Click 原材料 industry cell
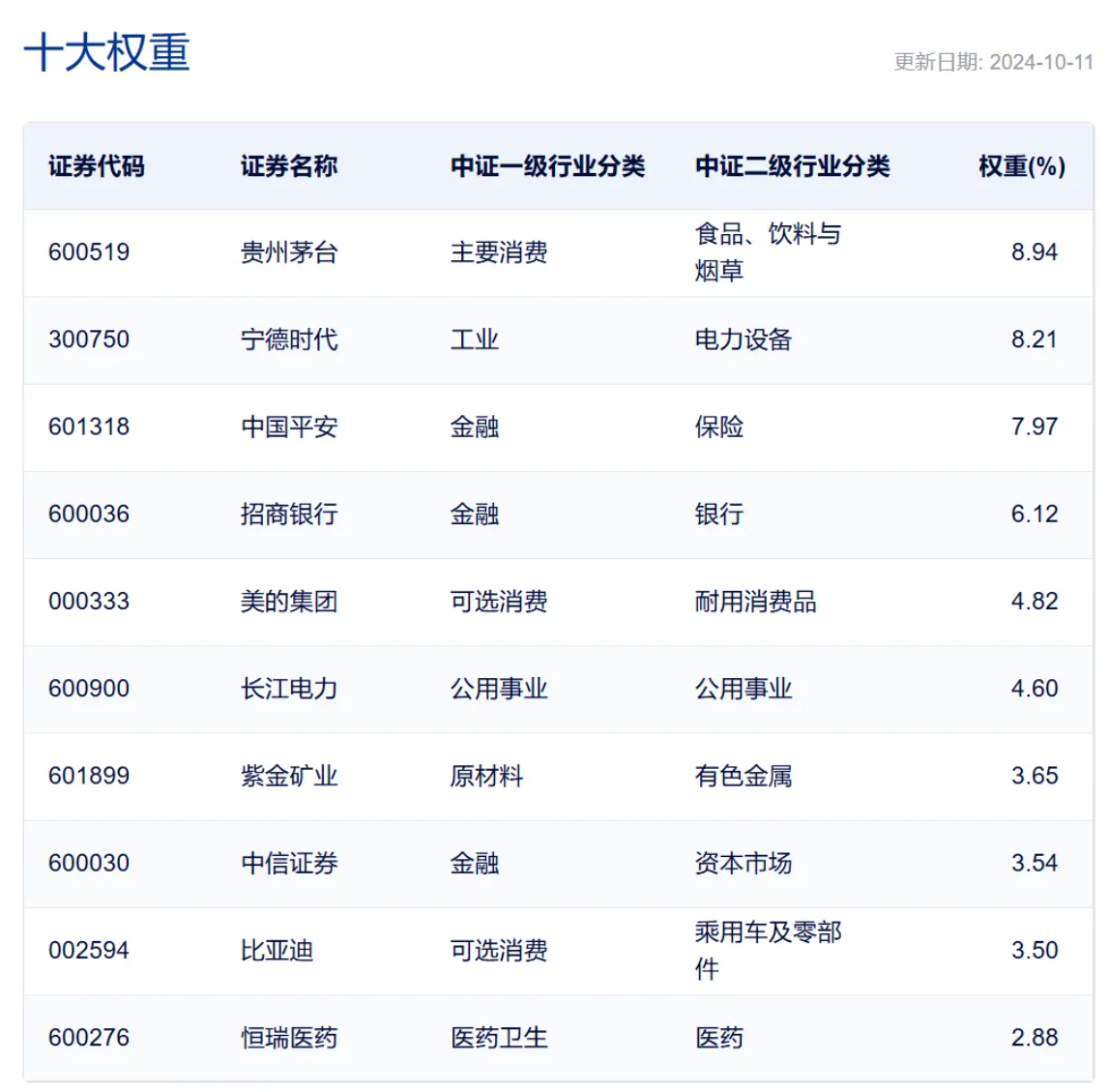 click(487, 776)
